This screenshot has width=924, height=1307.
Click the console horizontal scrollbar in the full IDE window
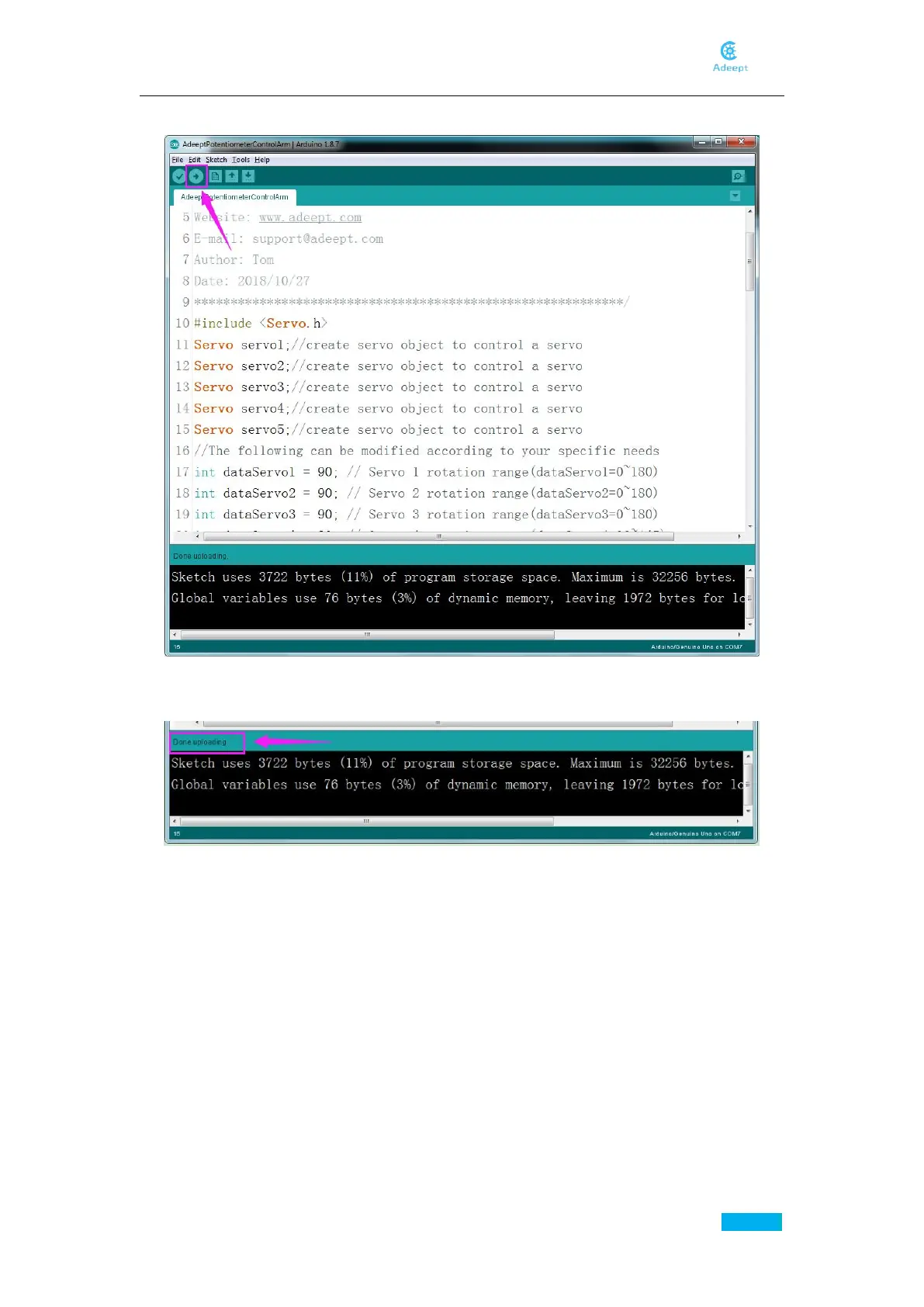click(x=367, y=635)
